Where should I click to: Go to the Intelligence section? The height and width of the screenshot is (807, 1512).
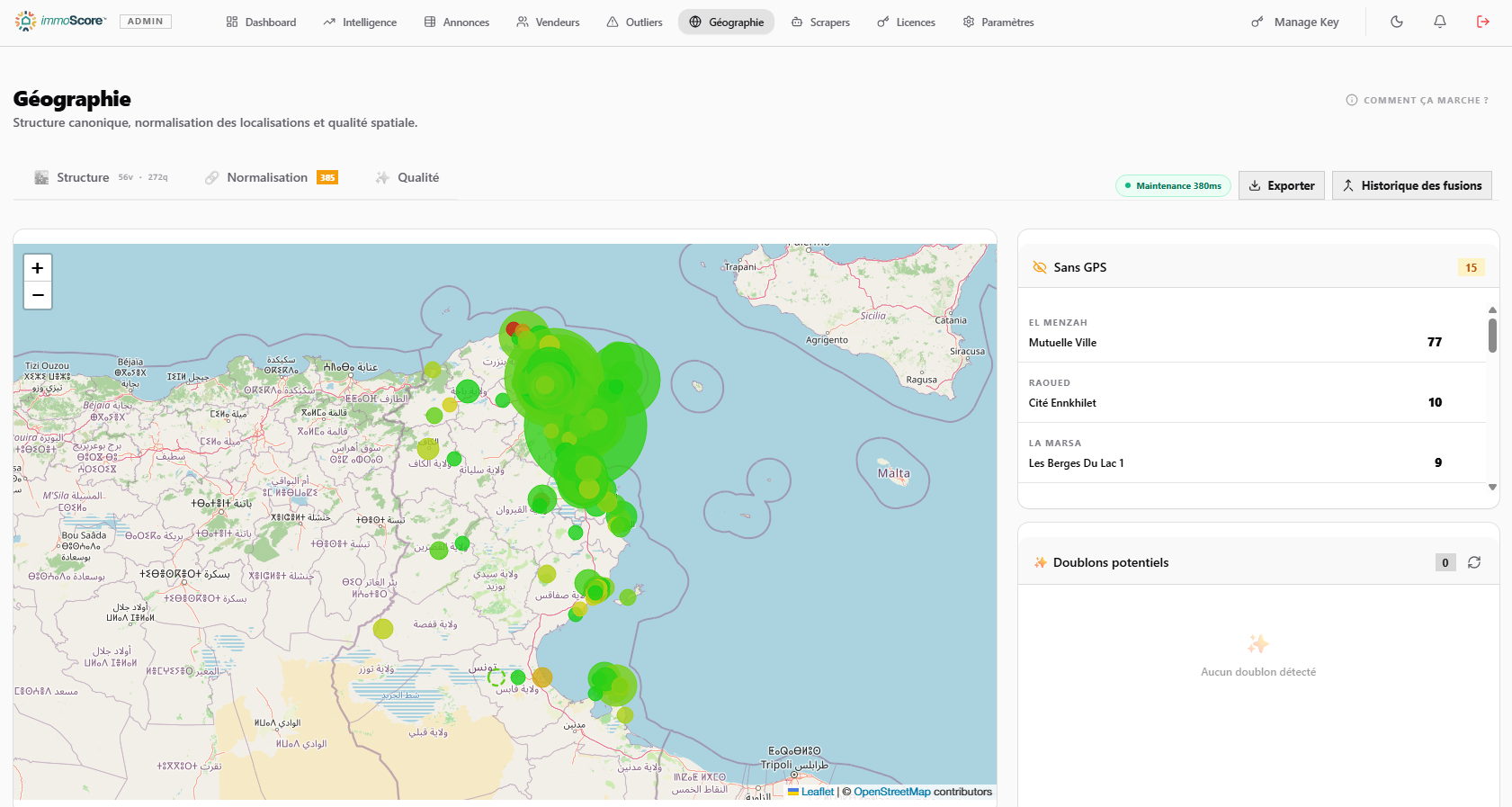click(x=360, y=22)
